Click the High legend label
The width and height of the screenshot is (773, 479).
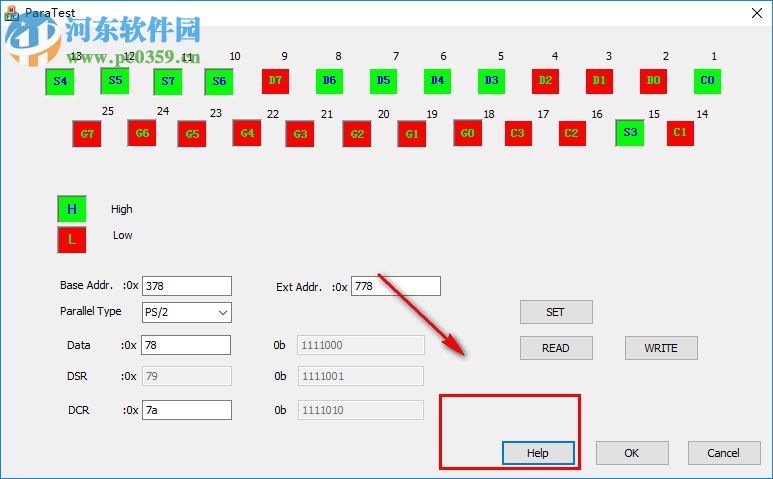(x=122, y=209)
